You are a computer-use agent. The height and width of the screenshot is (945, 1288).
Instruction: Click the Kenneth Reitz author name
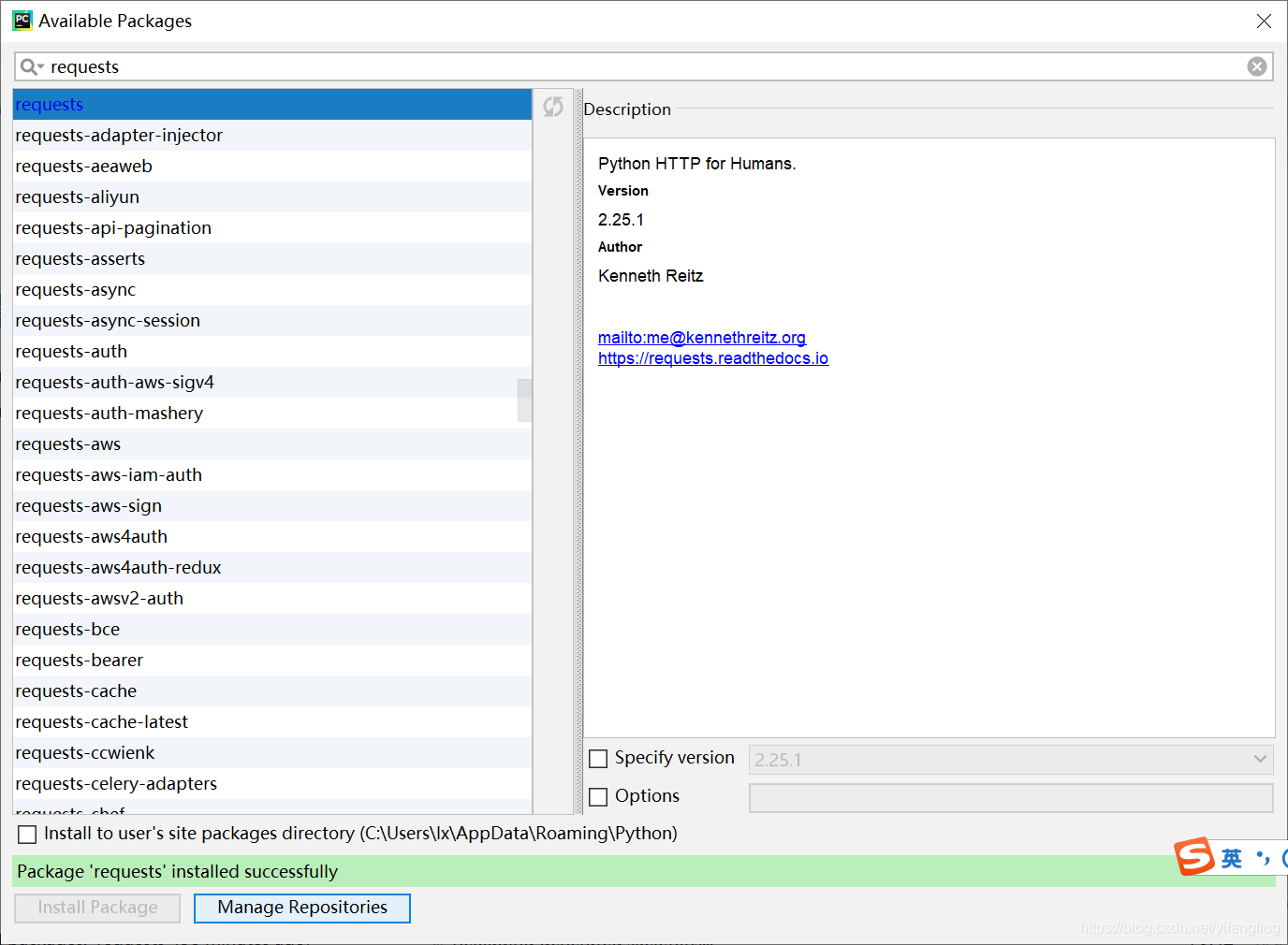point(651,276)
